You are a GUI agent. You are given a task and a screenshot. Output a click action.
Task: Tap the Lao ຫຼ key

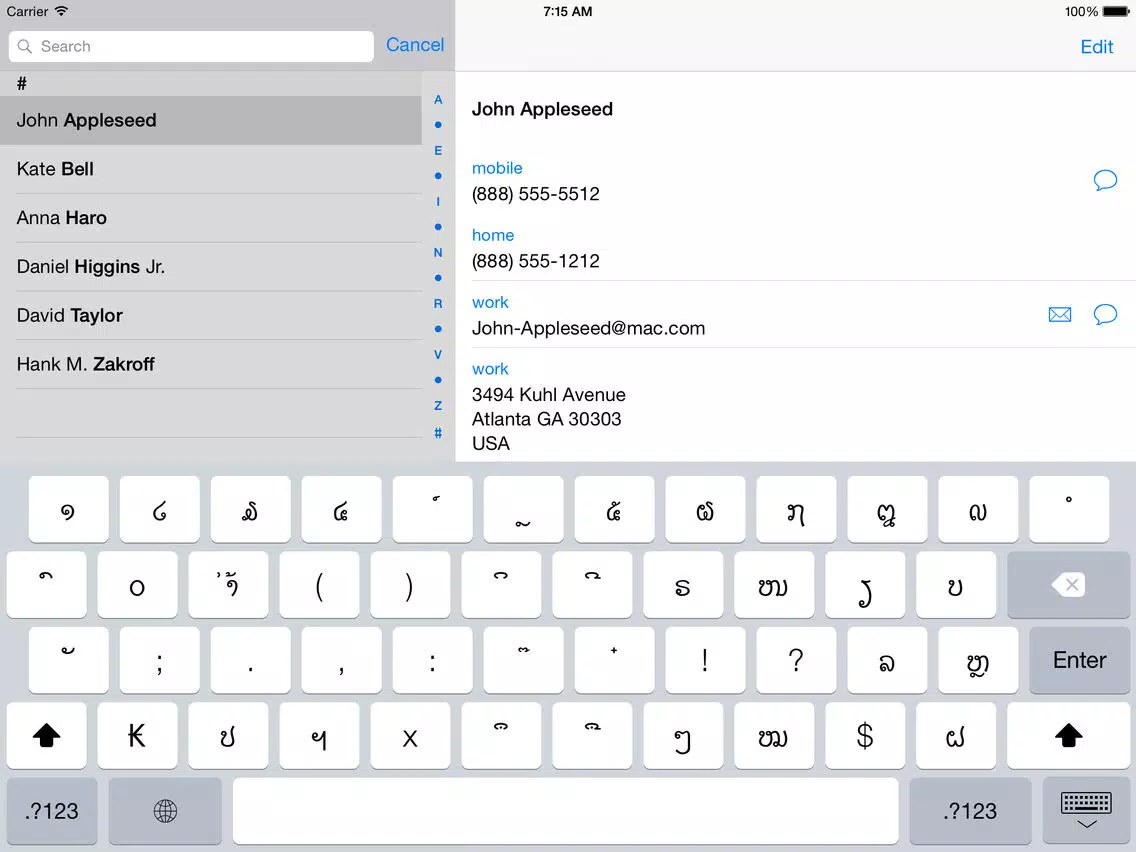(977, 660)
